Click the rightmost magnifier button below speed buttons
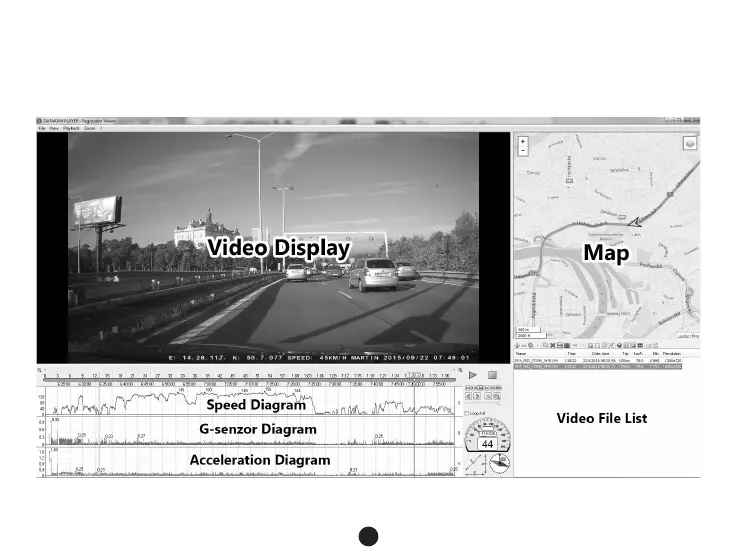 (497, 396)
